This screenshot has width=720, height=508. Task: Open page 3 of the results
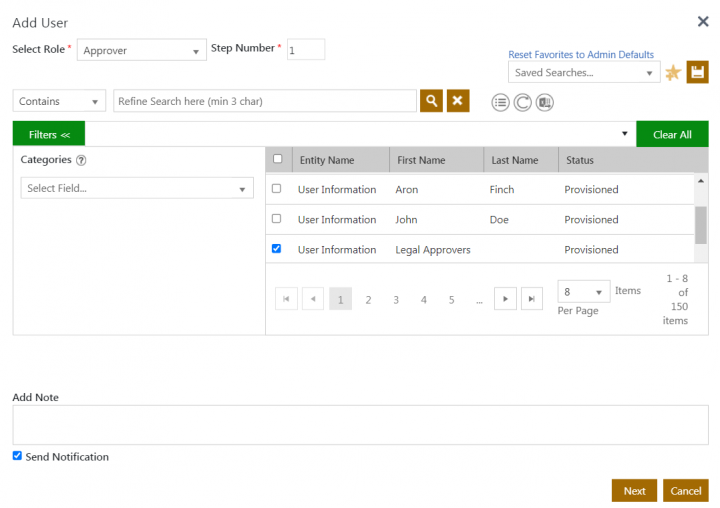(396, 299)
